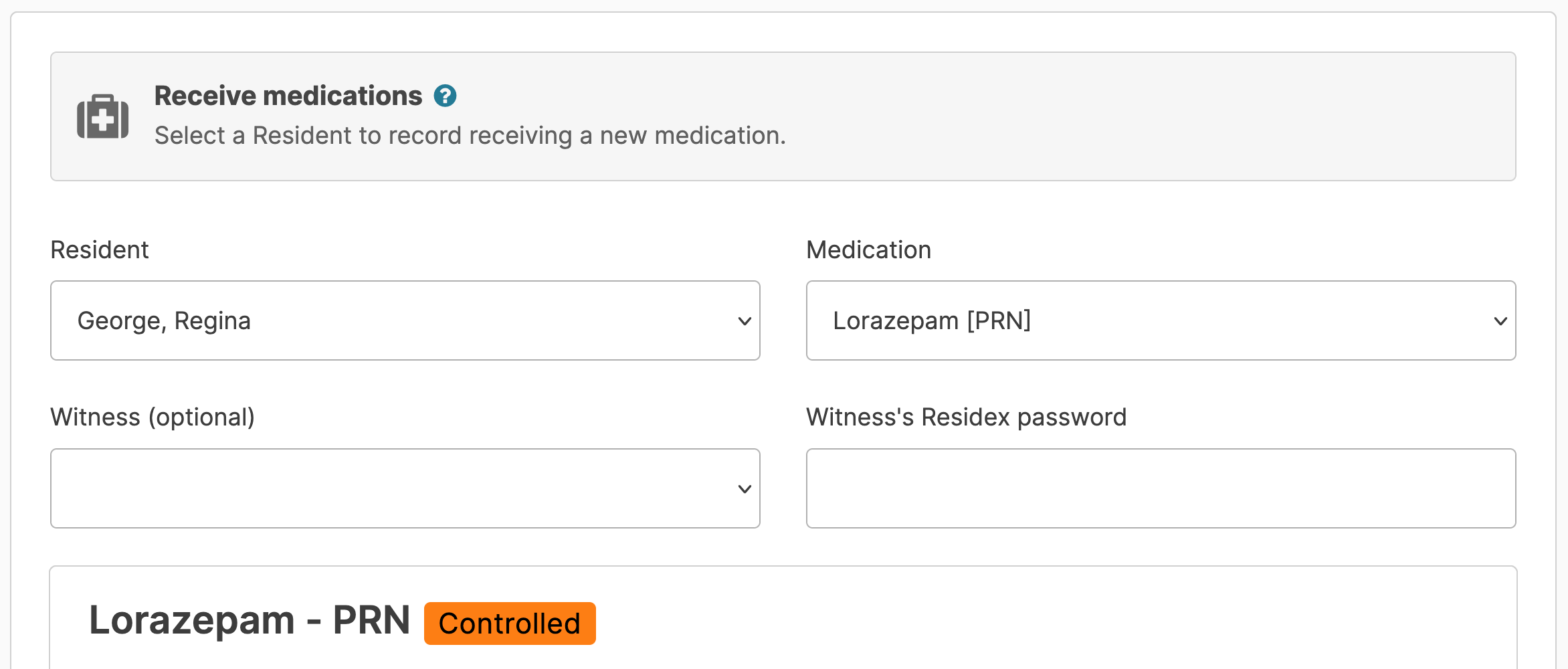Screen dimensions: 1568x669
Task: Expand the Witness (optional) dropdown
Action: click(404, 488)
